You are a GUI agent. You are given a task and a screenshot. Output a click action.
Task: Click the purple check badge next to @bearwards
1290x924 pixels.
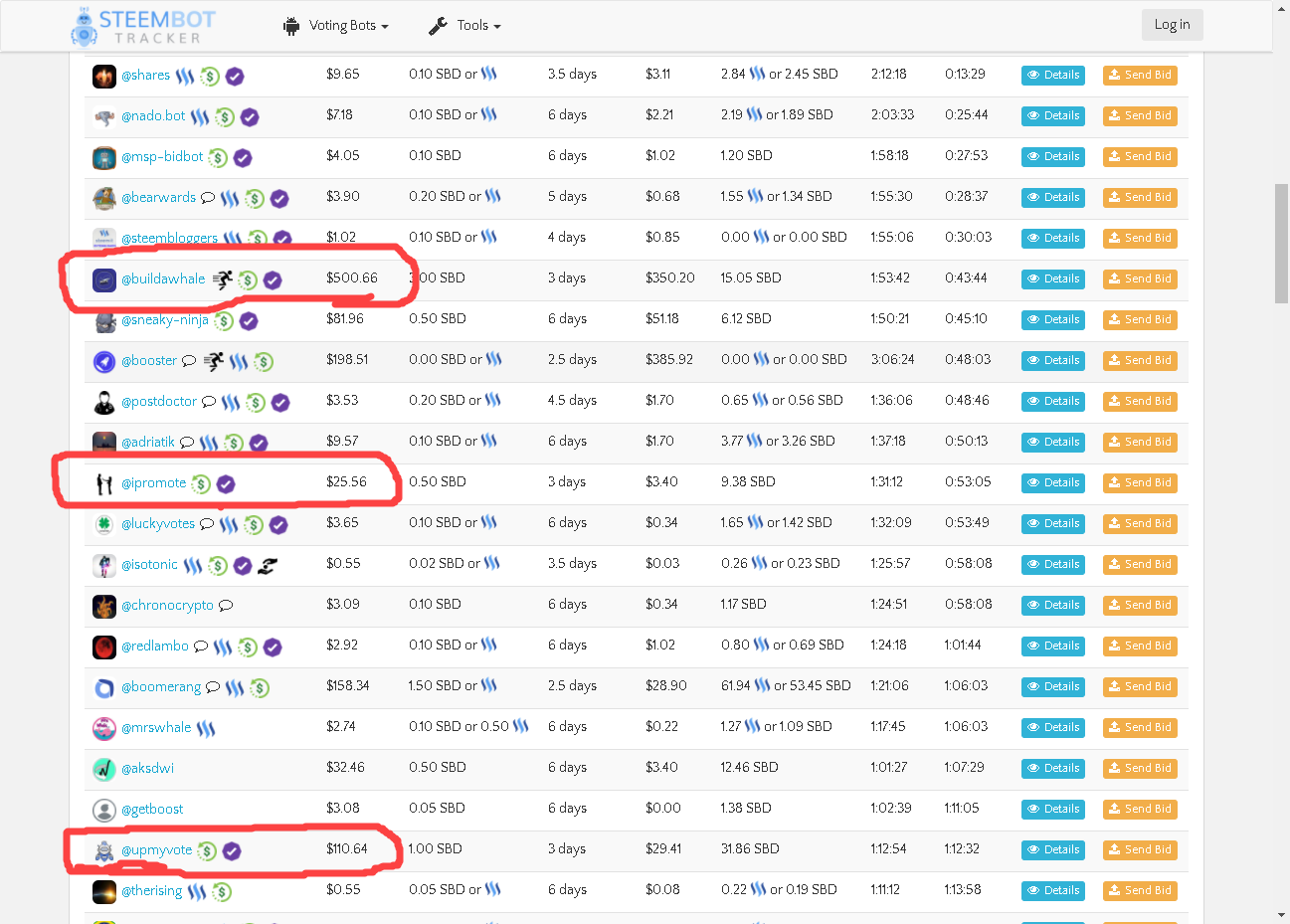coord(279,199)
